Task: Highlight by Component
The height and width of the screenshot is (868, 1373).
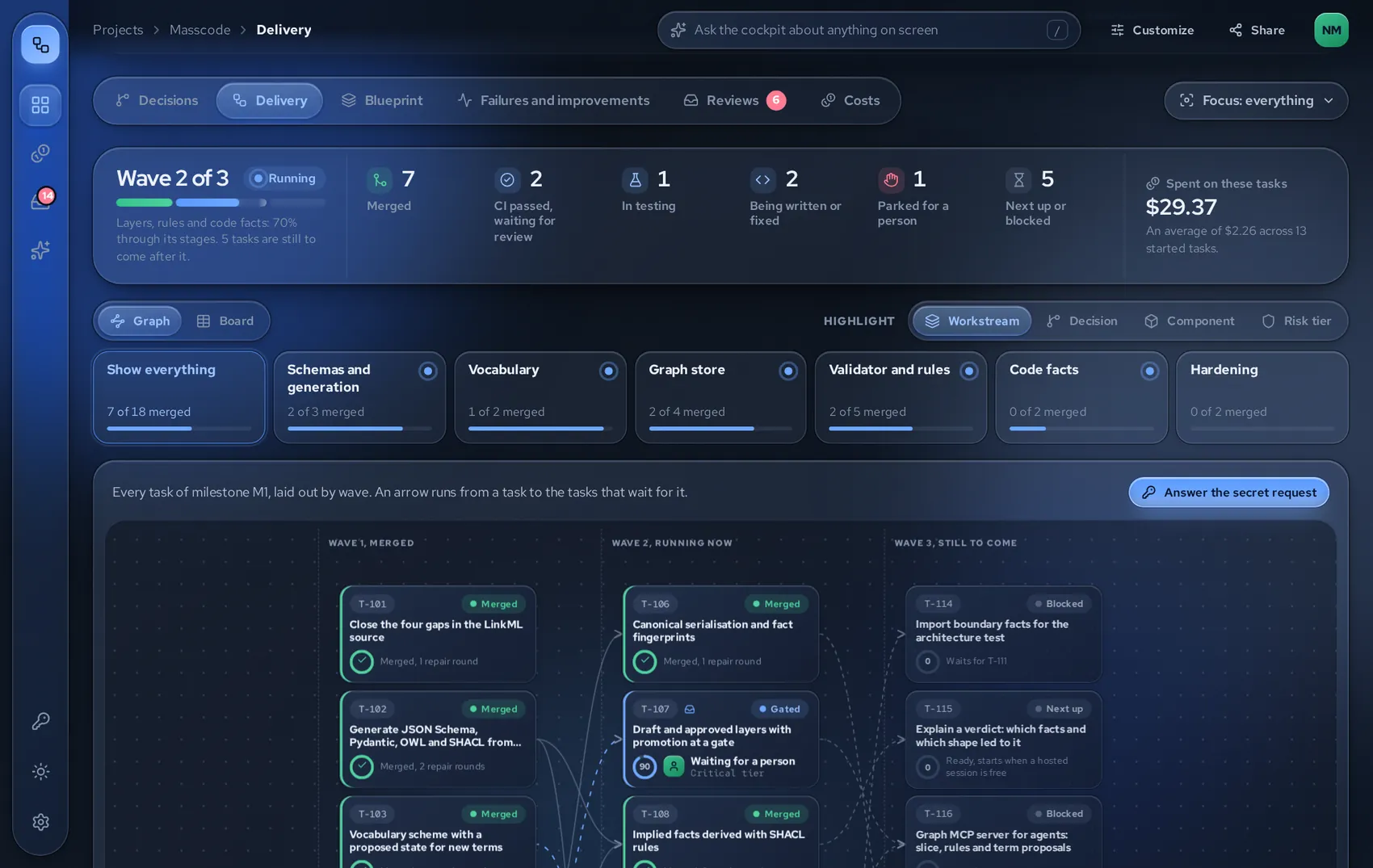Action: 1189,321
